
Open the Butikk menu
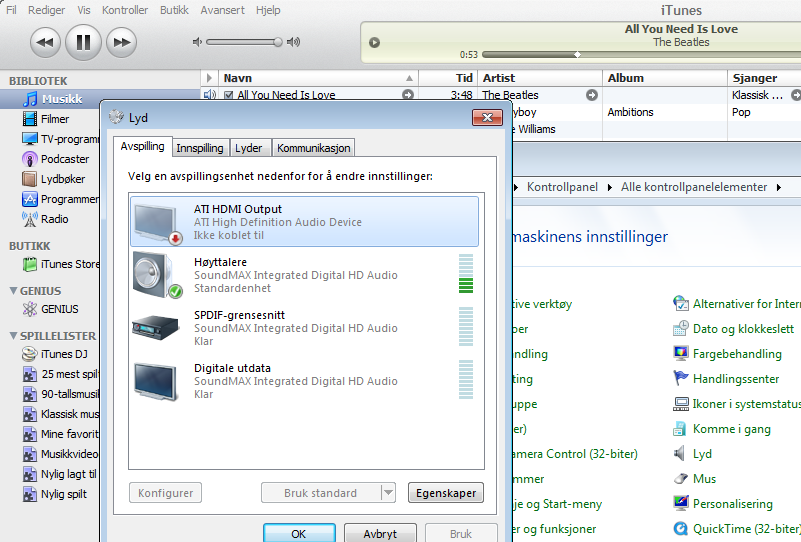coord(174,10)
